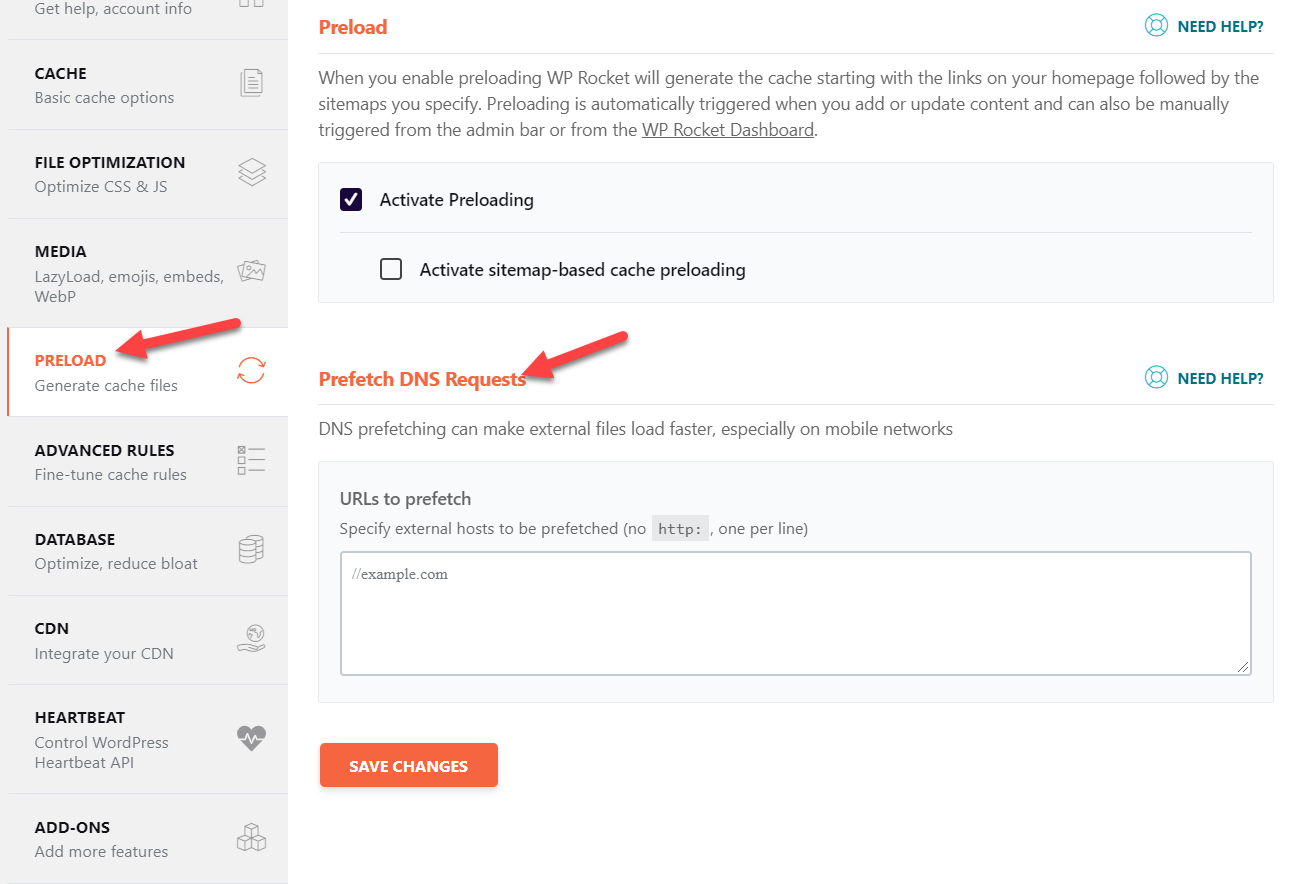Click the textarea resize handle corner
This screenshot has width=1290, height=884.
[1243, 667]
